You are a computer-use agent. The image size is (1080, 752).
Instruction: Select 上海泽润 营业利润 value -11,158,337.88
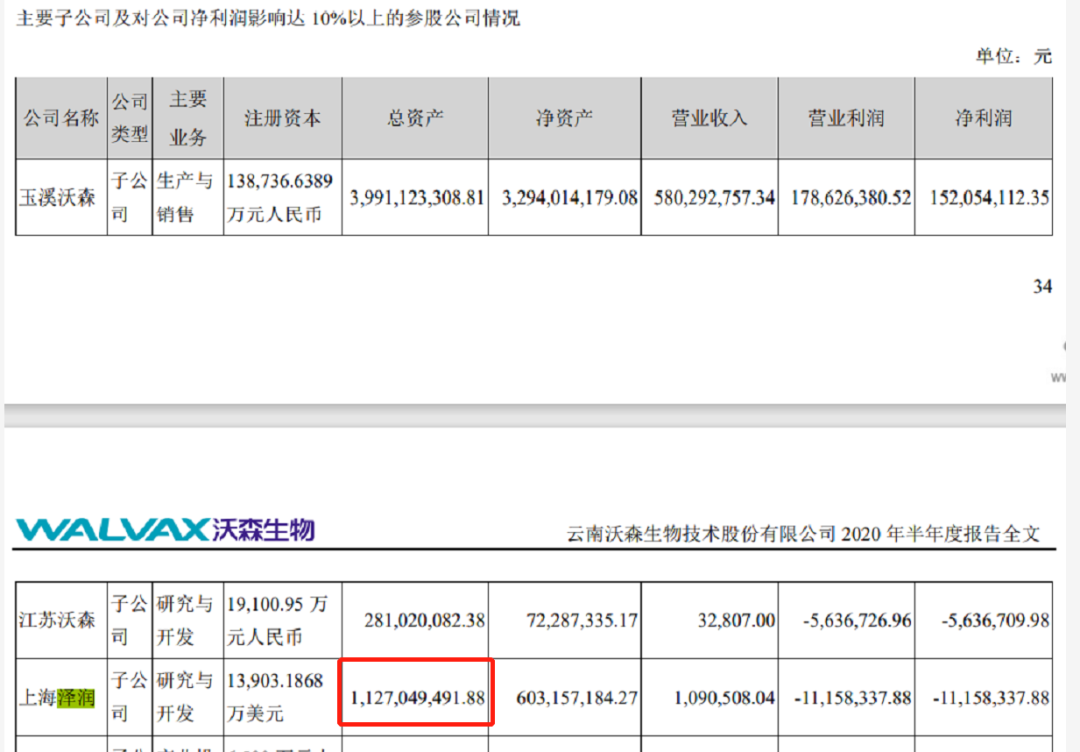tap(853, 698)
